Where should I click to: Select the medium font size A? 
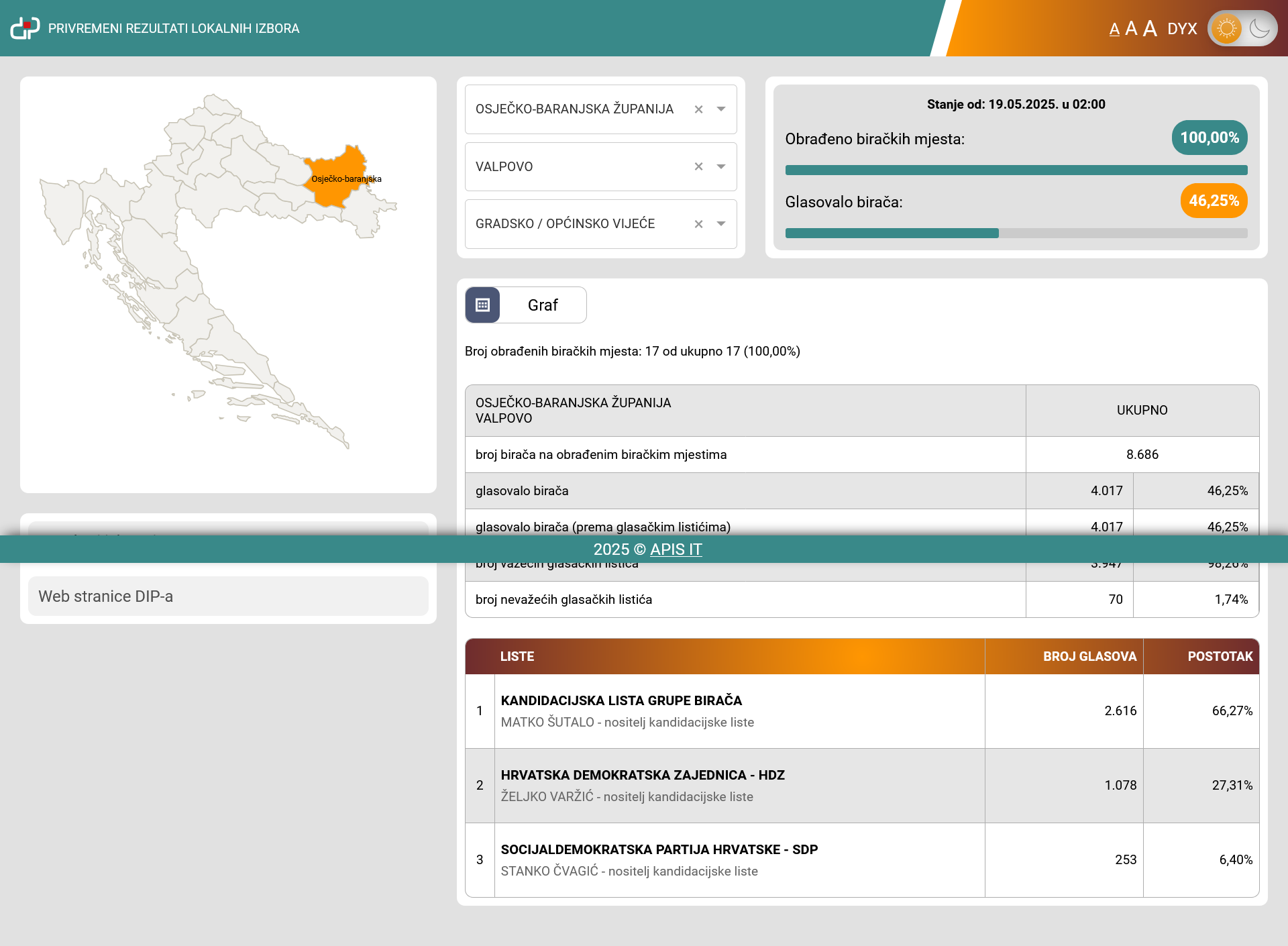point(1131,29)
